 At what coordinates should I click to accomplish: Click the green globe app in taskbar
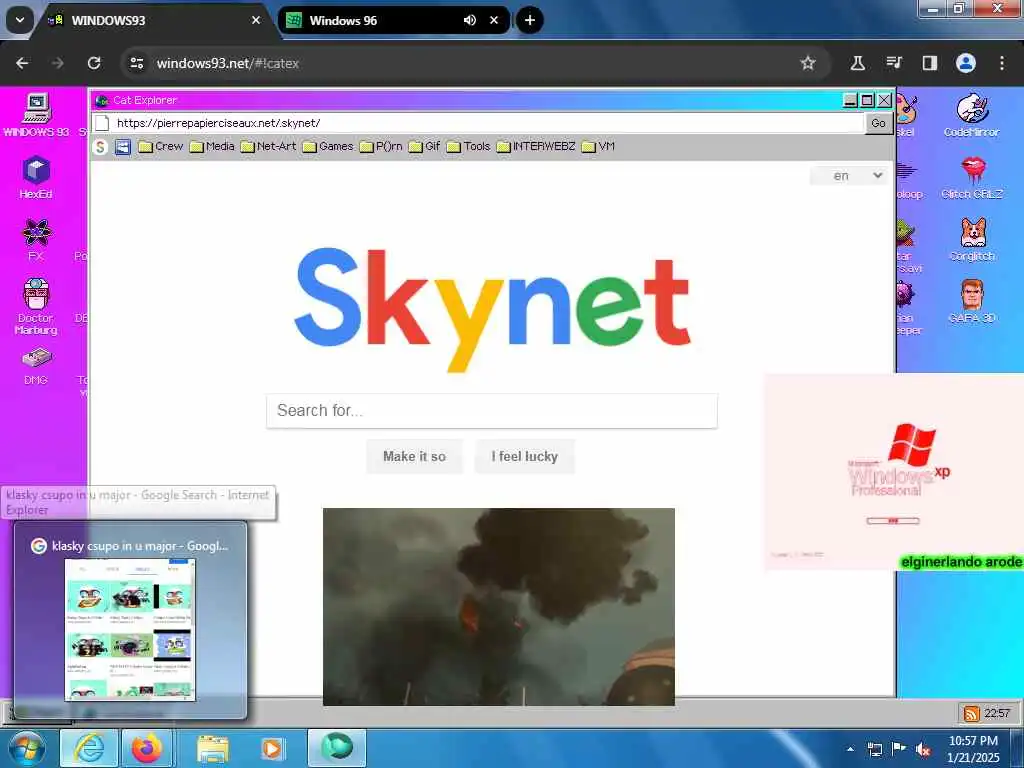coord(337,748)
